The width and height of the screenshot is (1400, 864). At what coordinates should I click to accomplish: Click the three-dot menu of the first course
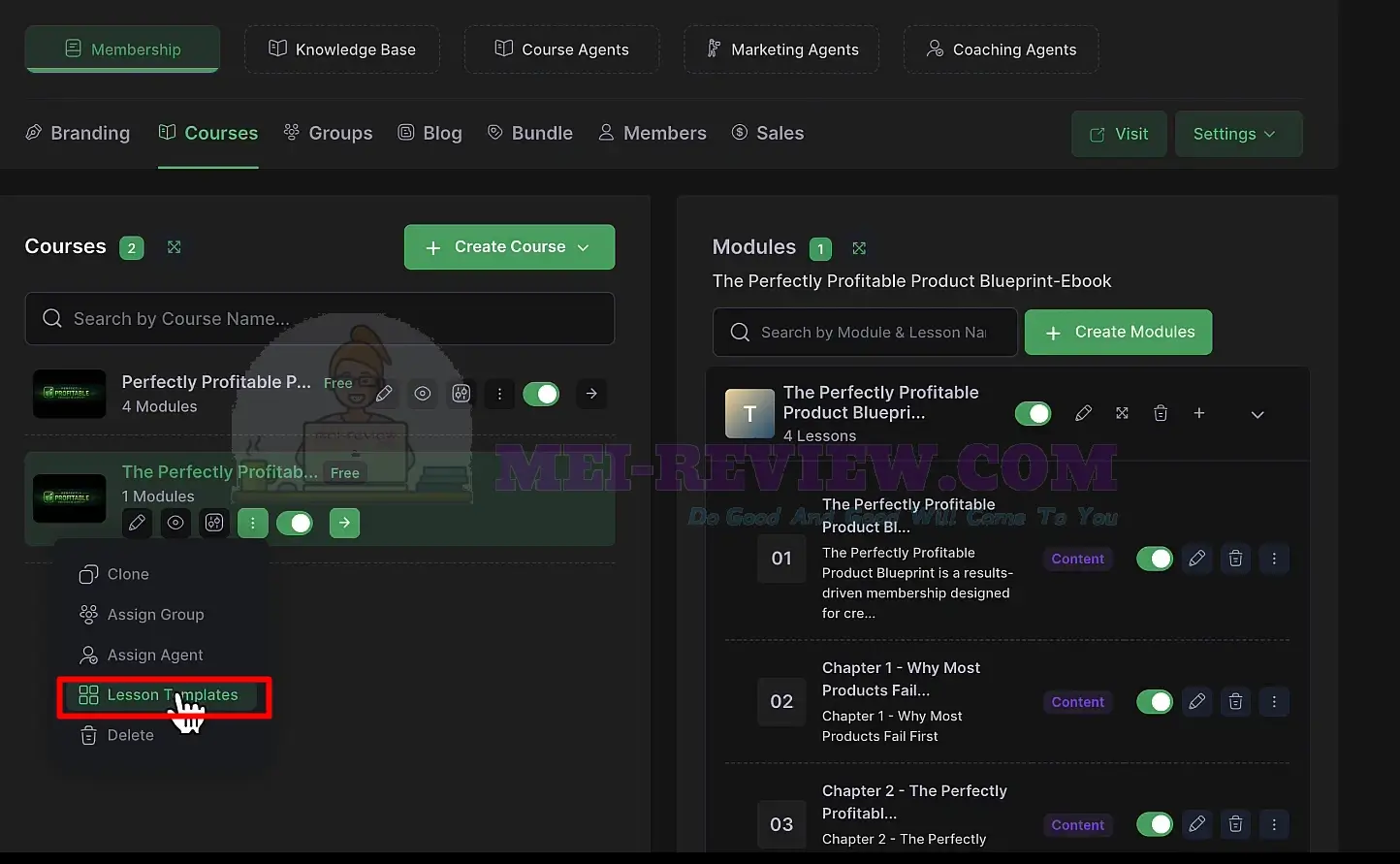click(499, 394)
